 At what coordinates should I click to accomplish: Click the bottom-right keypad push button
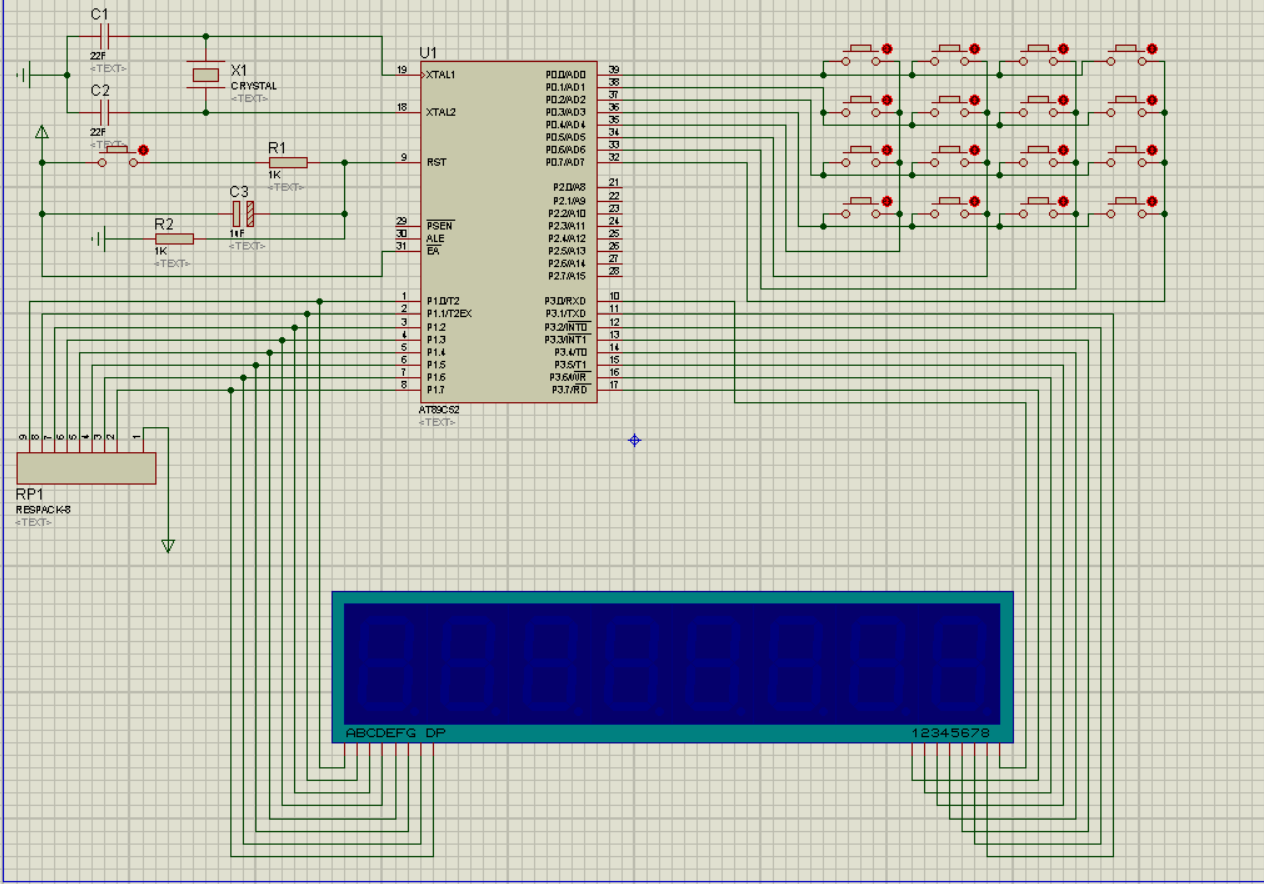click(1125, 208)
